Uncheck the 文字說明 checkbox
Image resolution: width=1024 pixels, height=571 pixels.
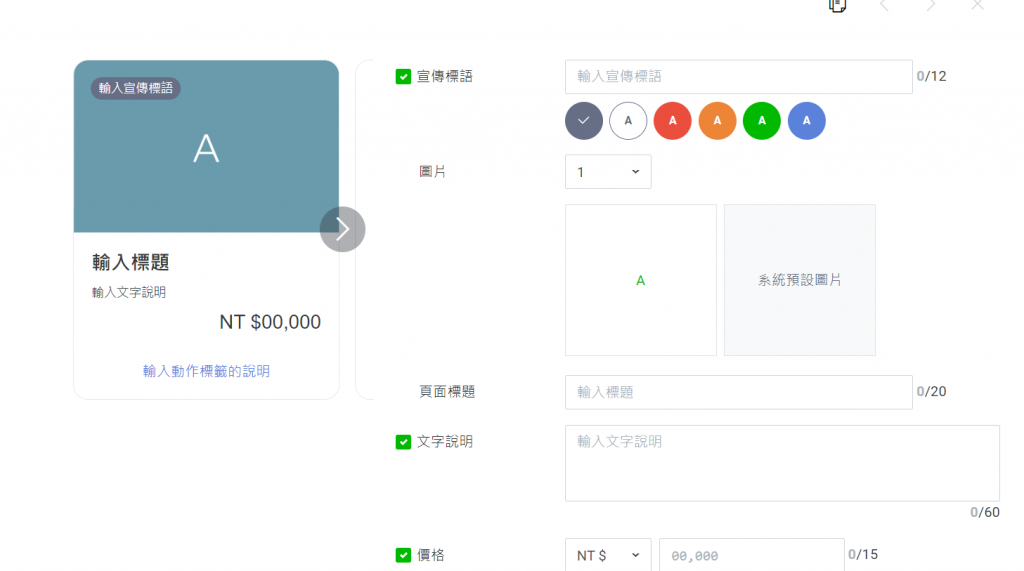[x=404, y=442]
